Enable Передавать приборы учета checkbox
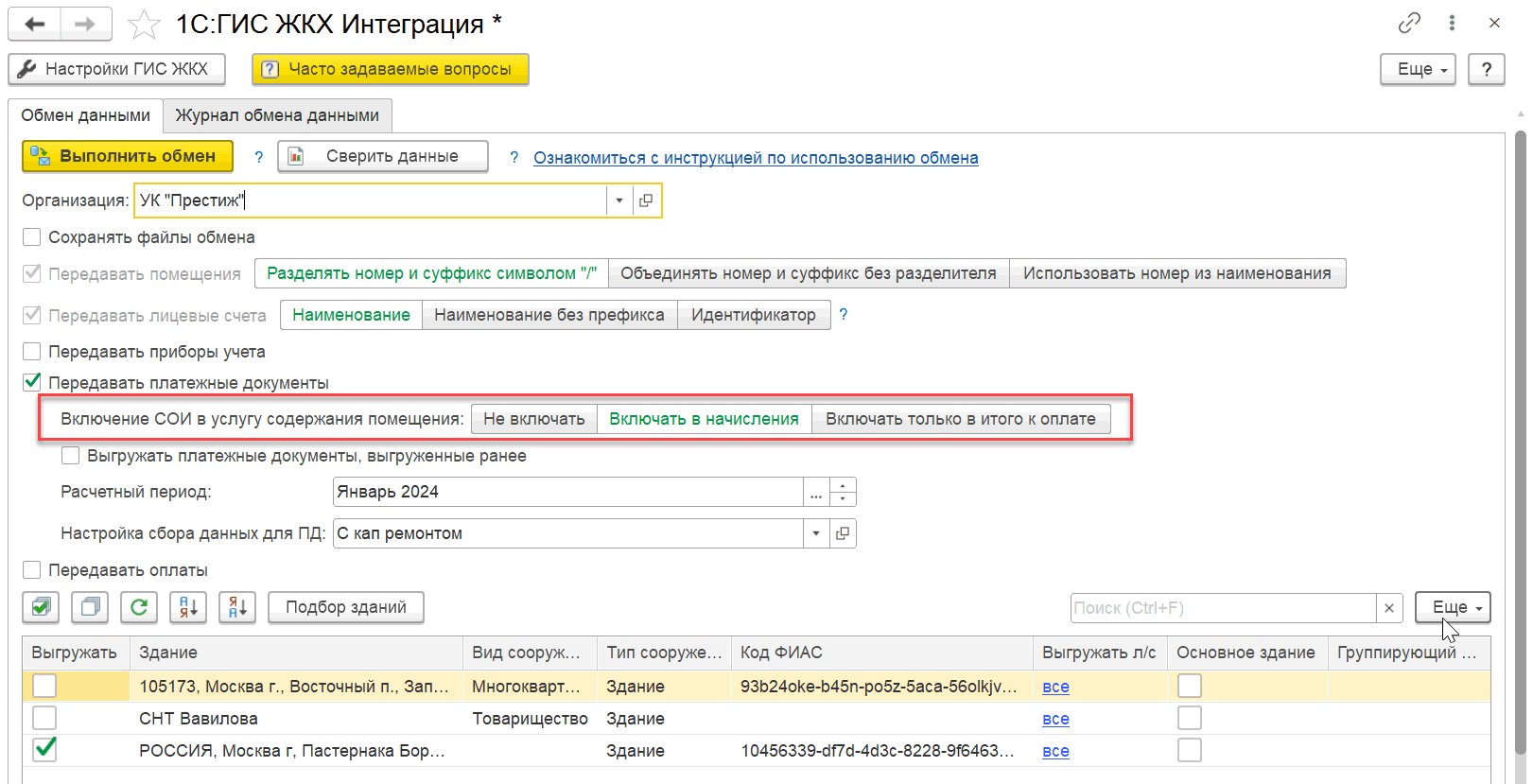 [x=32, y=352]
